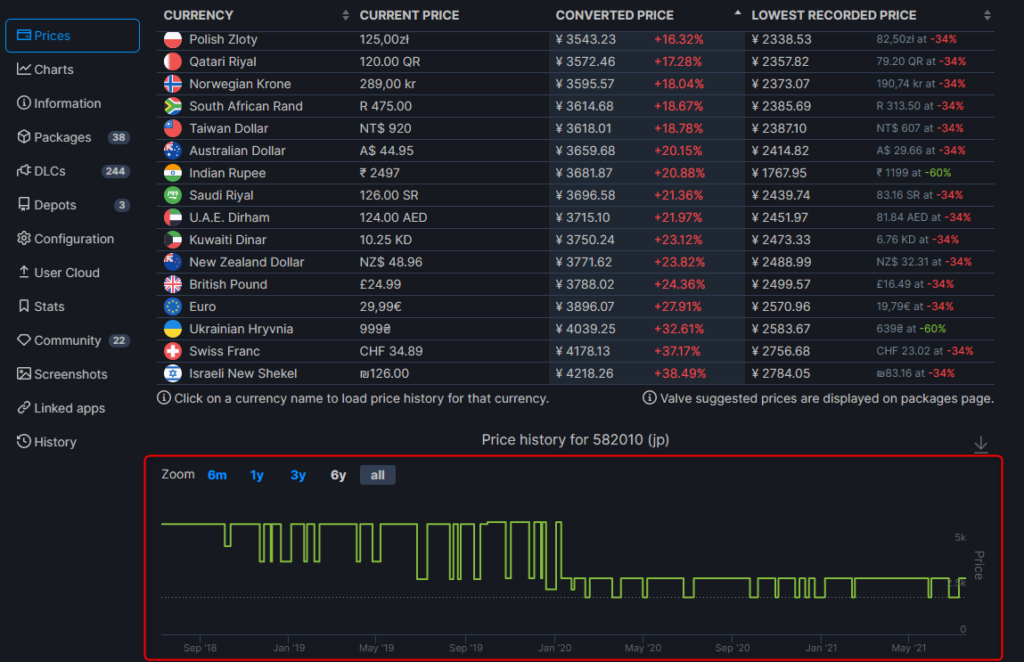Open Ukrainian Hryvnia price history
This screenshot has width=1024, height=662.
(x=240, y=329)
